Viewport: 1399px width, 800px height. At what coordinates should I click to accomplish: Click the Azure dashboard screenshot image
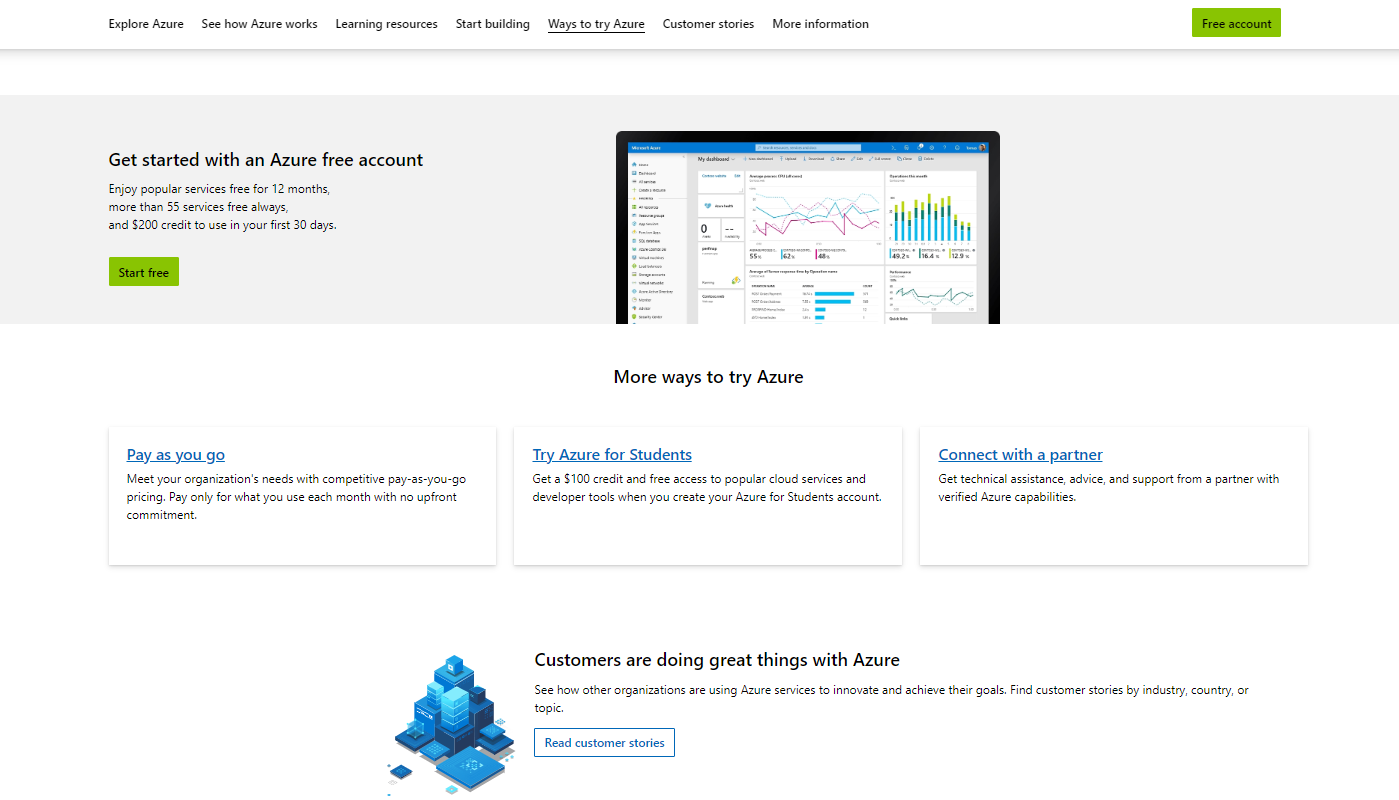(x=808, y=228)
